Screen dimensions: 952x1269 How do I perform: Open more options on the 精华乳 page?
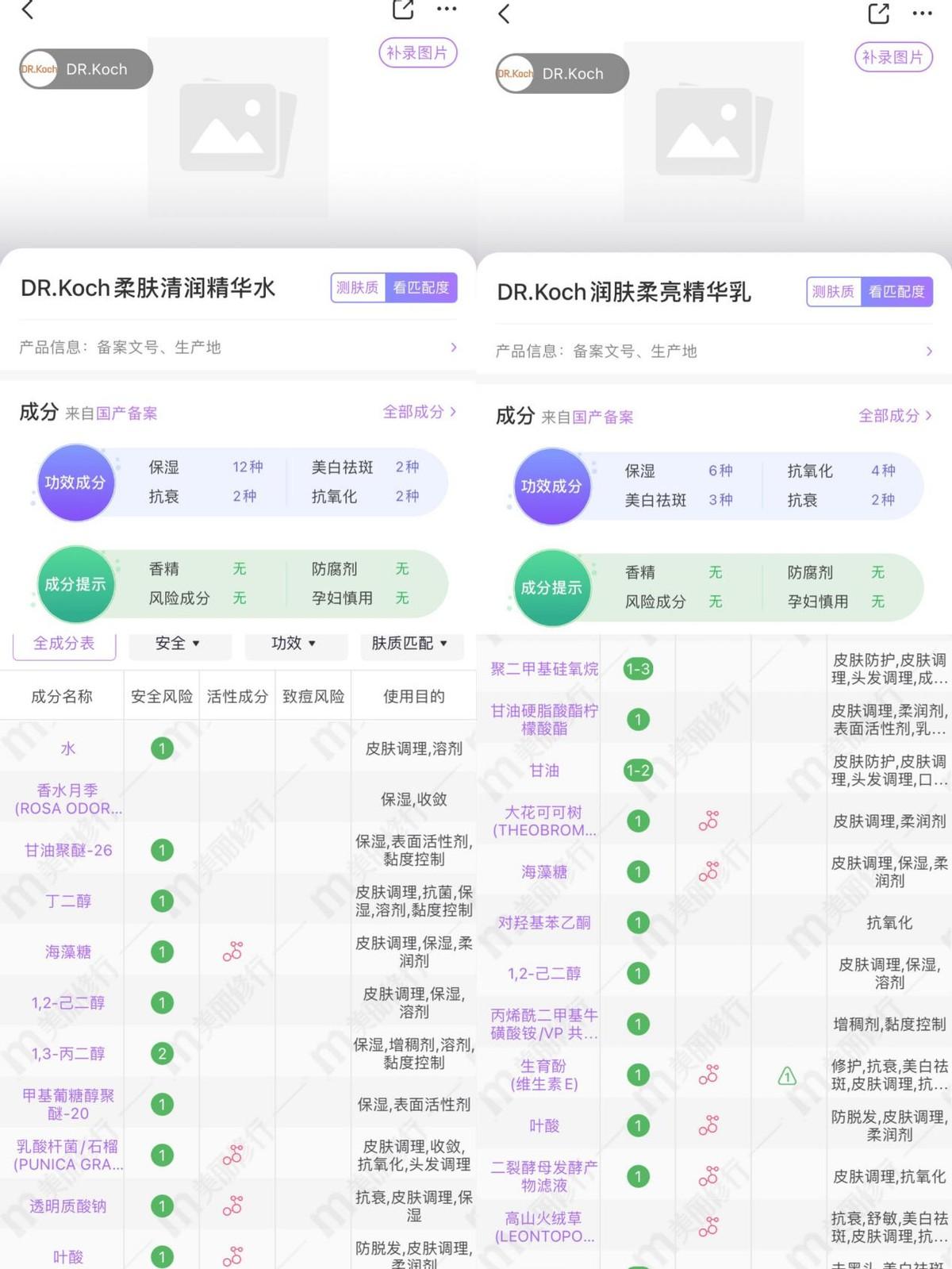coord(923,13)
